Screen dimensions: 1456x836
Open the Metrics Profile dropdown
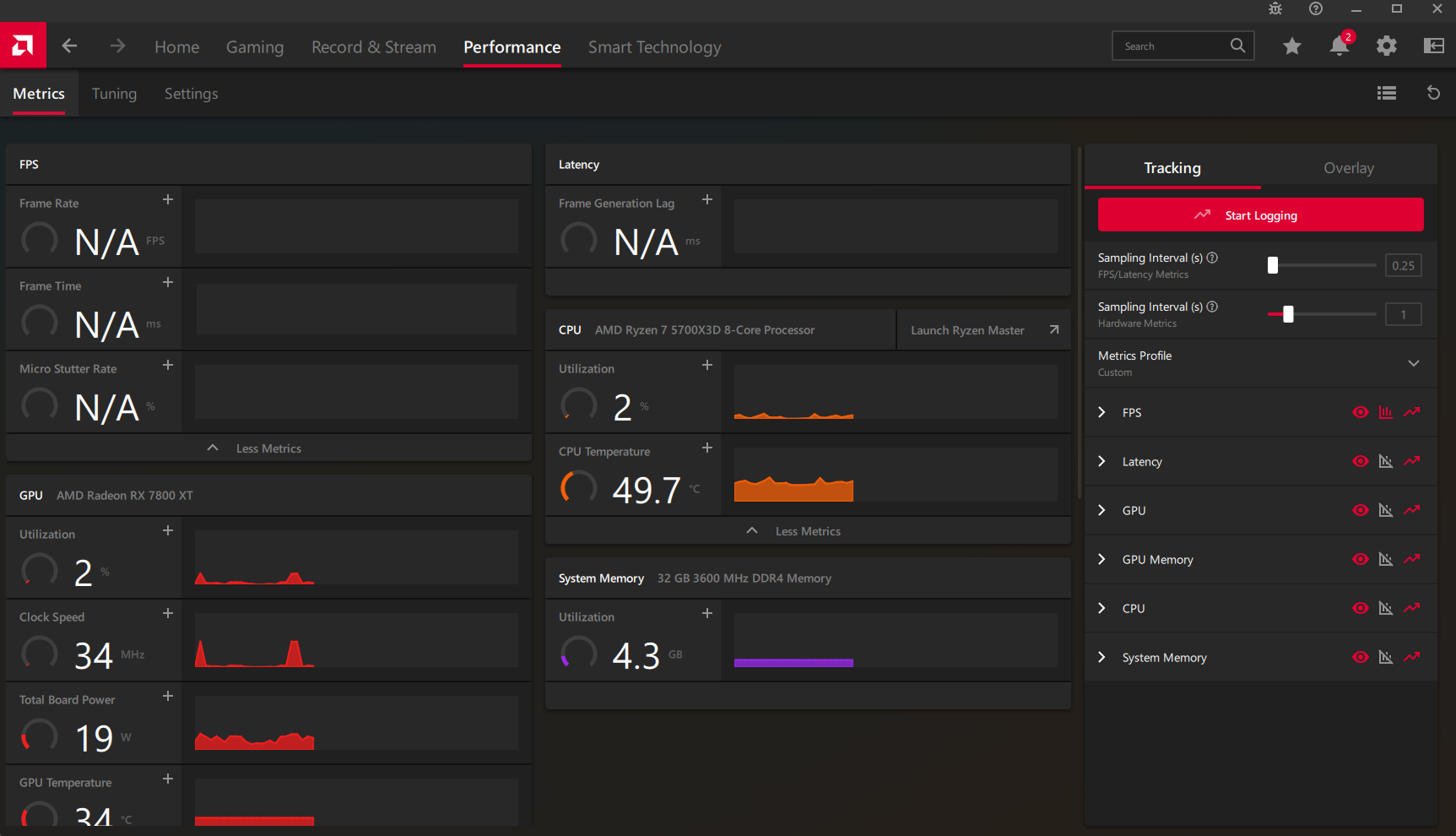[1260, 363]
